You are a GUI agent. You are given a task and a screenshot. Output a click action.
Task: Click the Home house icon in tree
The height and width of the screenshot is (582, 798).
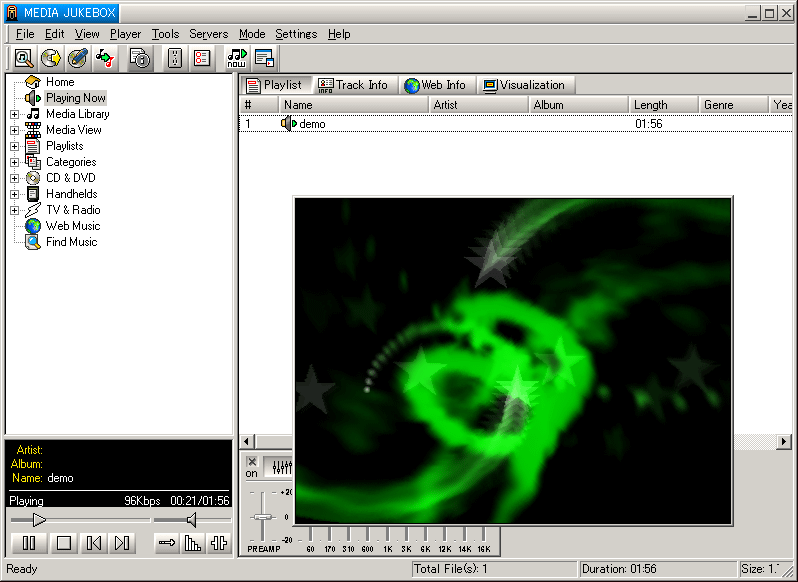33,82
